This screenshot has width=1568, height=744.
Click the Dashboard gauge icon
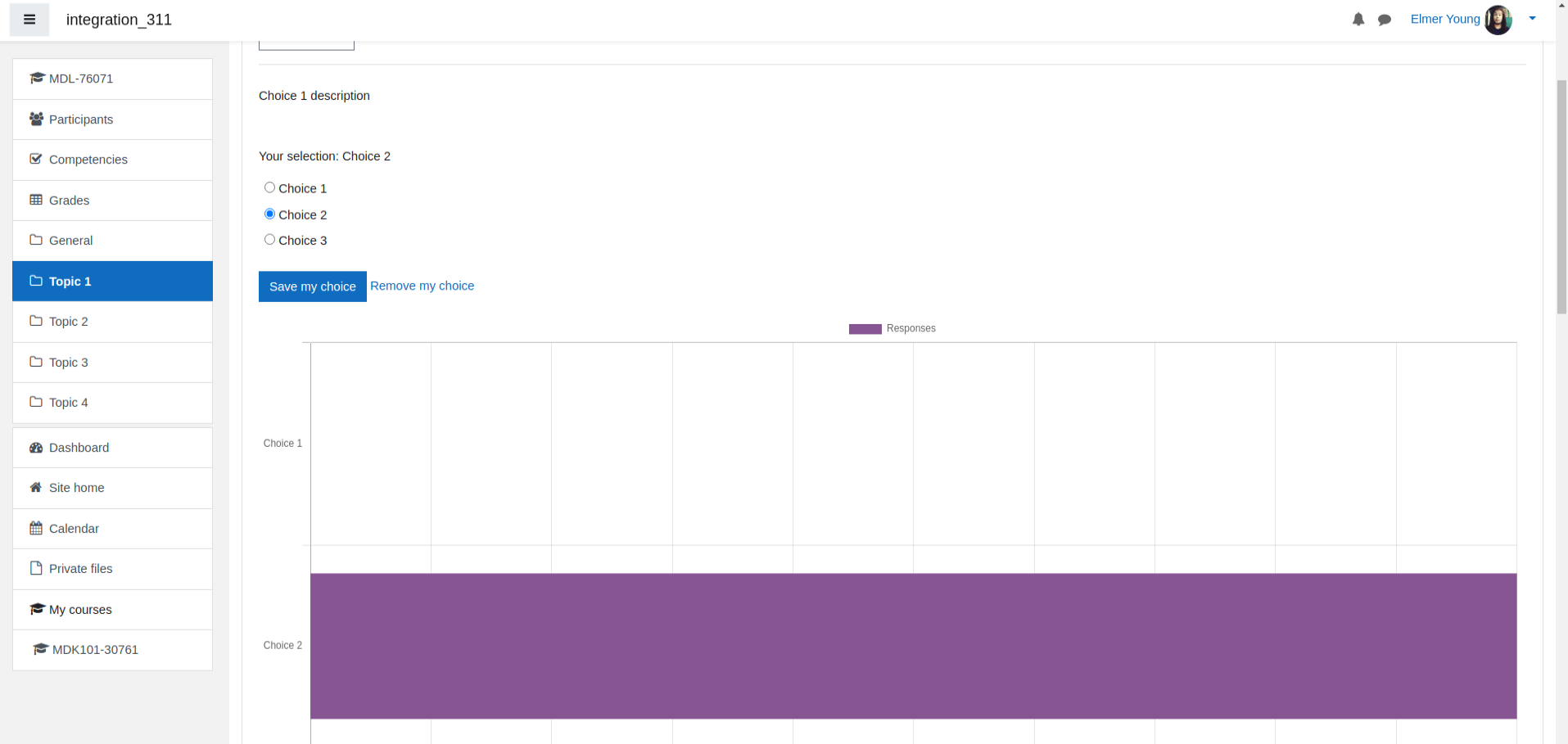tap(36, 448)
